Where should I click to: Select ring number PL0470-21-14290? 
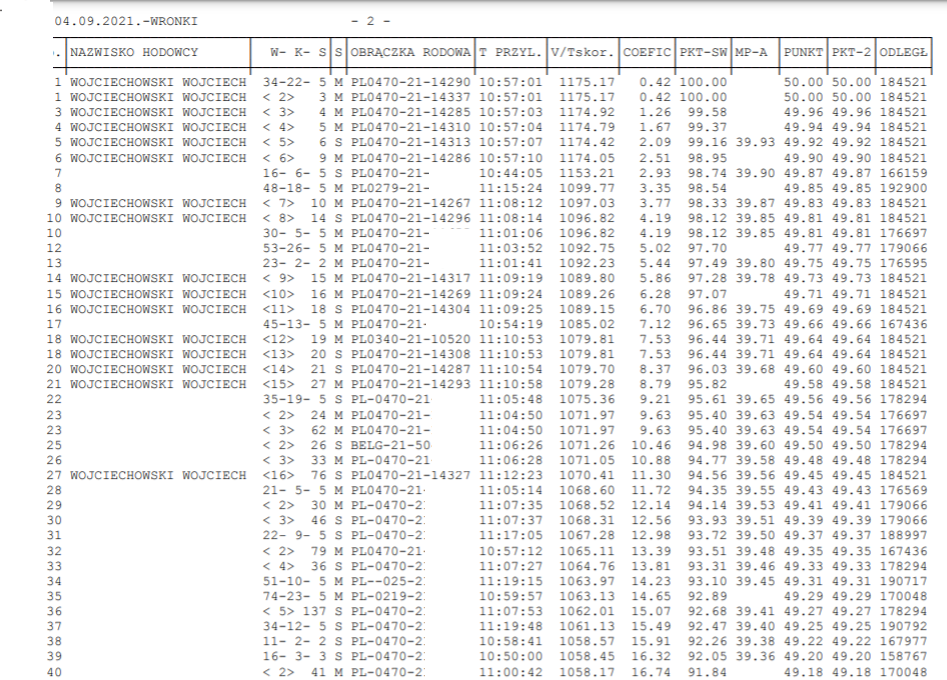coord(410,79)
